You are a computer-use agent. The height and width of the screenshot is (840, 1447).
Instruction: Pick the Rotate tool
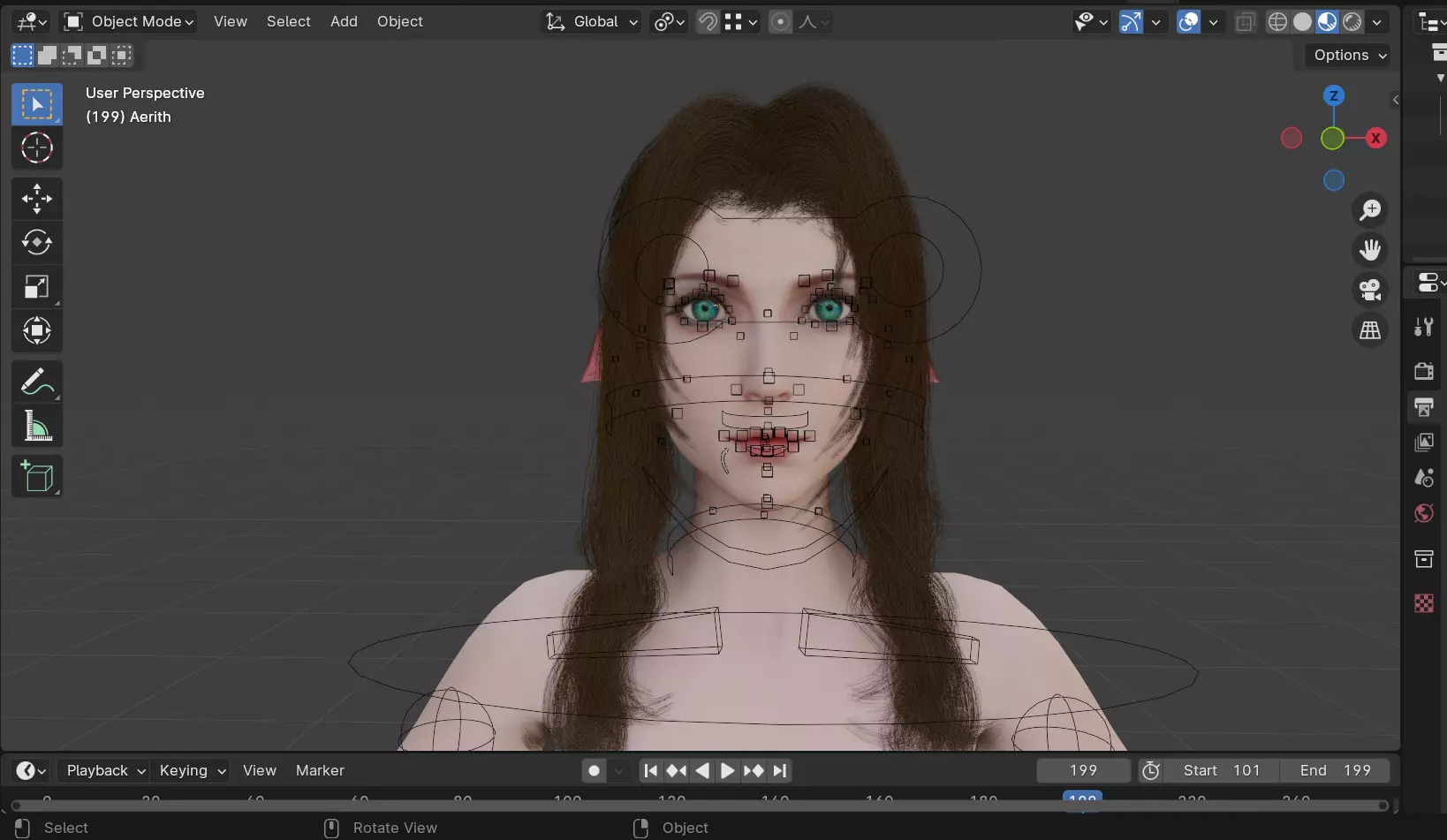37,242
